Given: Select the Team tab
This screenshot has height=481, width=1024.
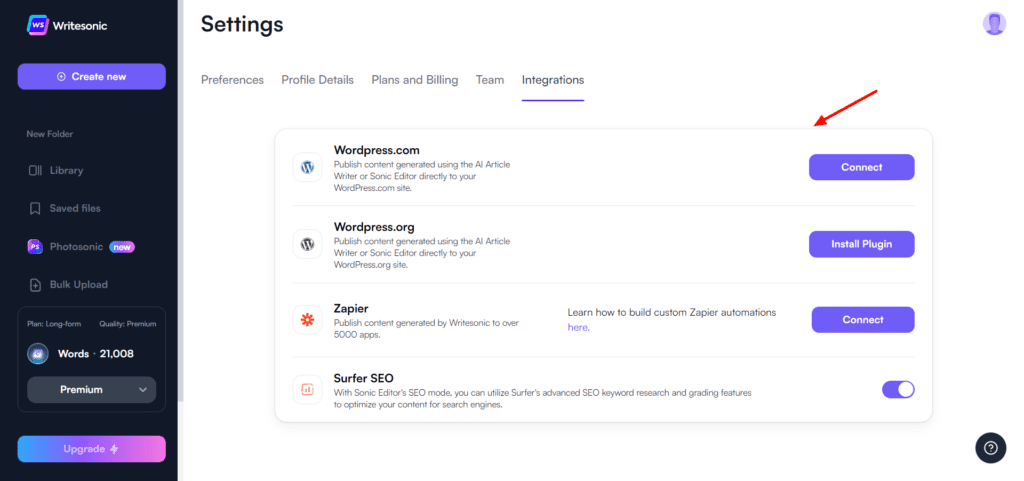Looking at the screenshot, I should 490,80.
